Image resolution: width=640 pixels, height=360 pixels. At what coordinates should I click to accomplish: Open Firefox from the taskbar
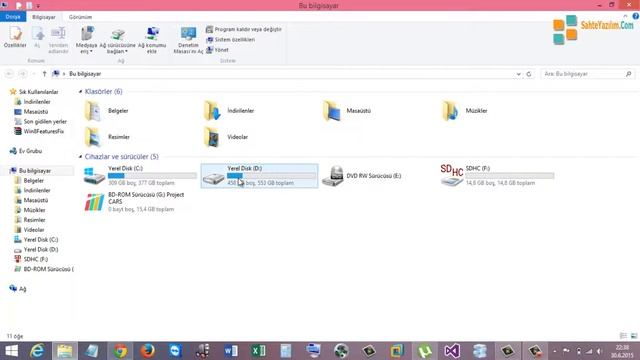click(148, 351)
